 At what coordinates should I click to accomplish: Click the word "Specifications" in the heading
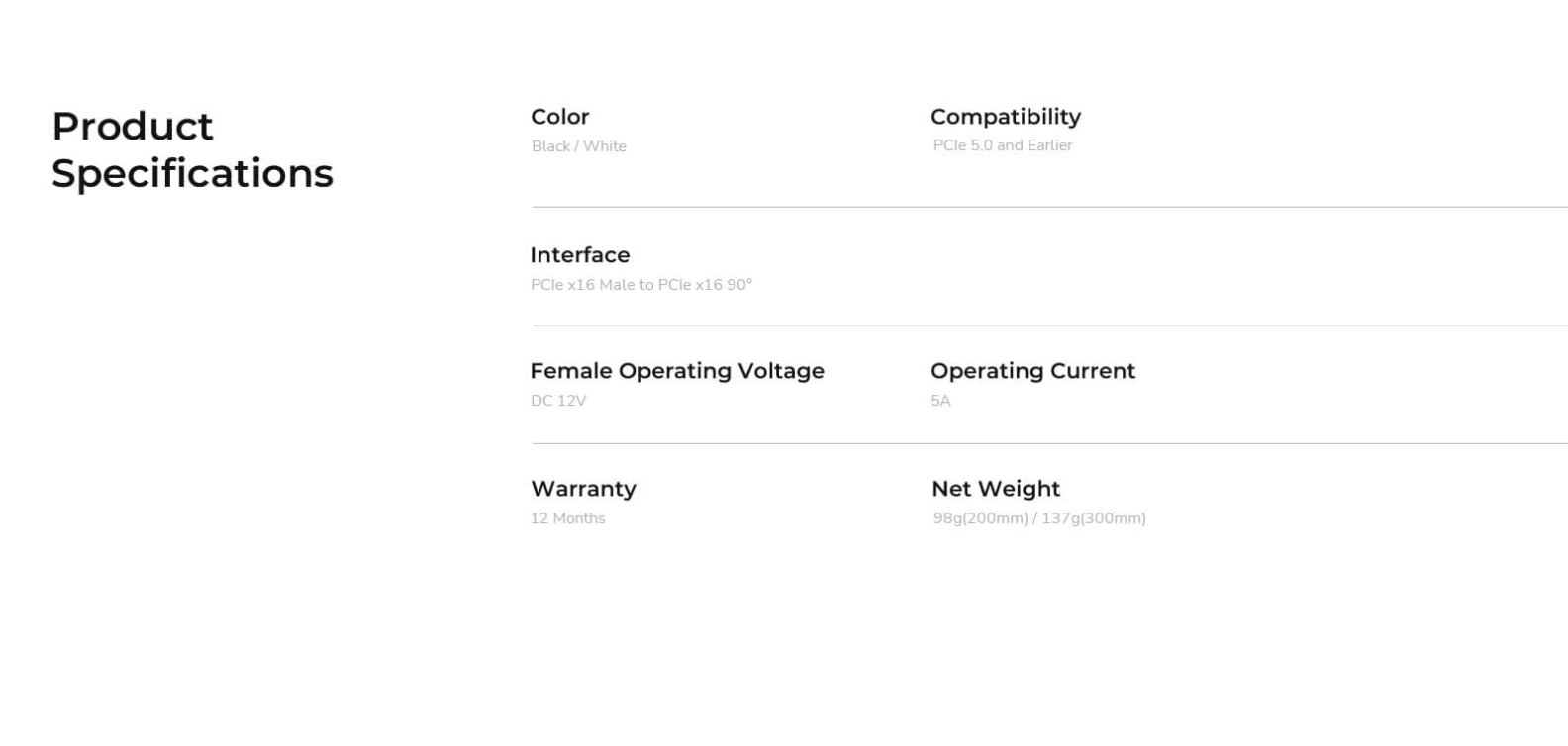[192, 174]
